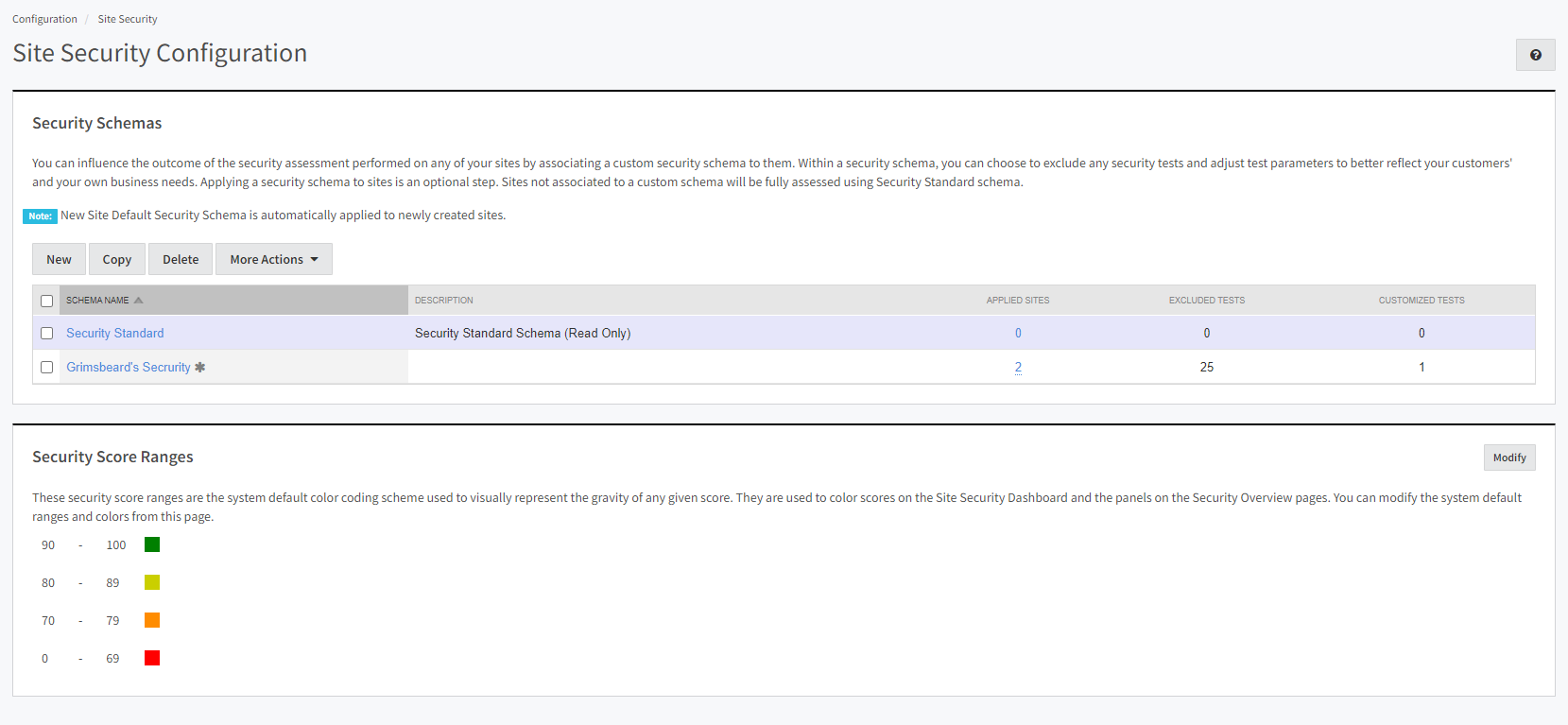Click the red 0-69 color swatch
This screenshot has height=725, width=1568.
(152, 658)
